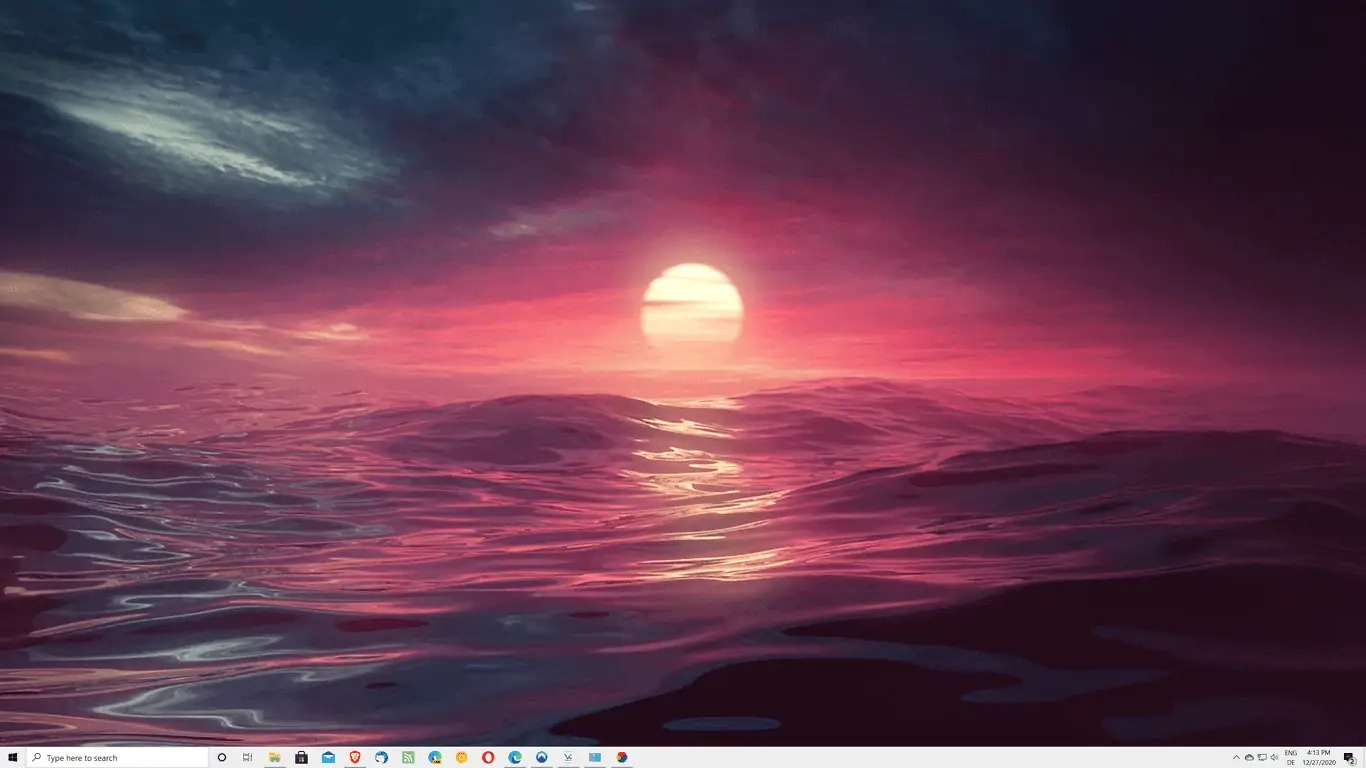Open the OneDrive cloud tray icon
The height and width of the screenshot is (768, 1366).
[1249, 758]
